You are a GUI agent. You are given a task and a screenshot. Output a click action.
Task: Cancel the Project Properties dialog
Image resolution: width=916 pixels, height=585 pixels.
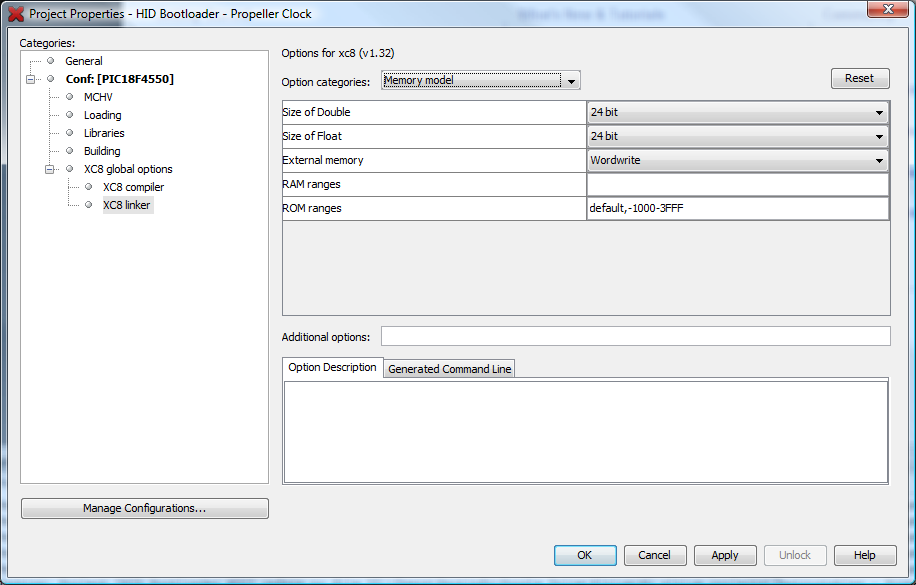tap(655, 555)
